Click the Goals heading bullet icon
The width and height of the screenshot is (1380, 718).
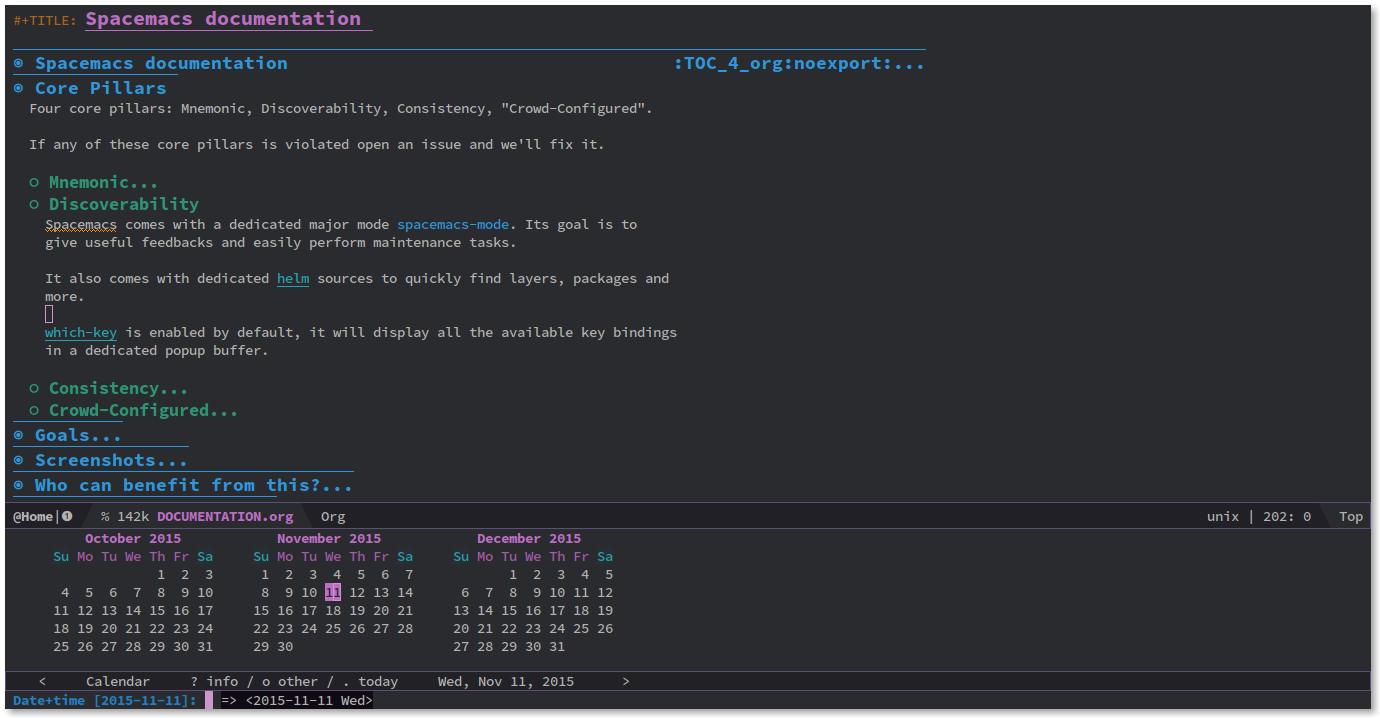point(19,435)
